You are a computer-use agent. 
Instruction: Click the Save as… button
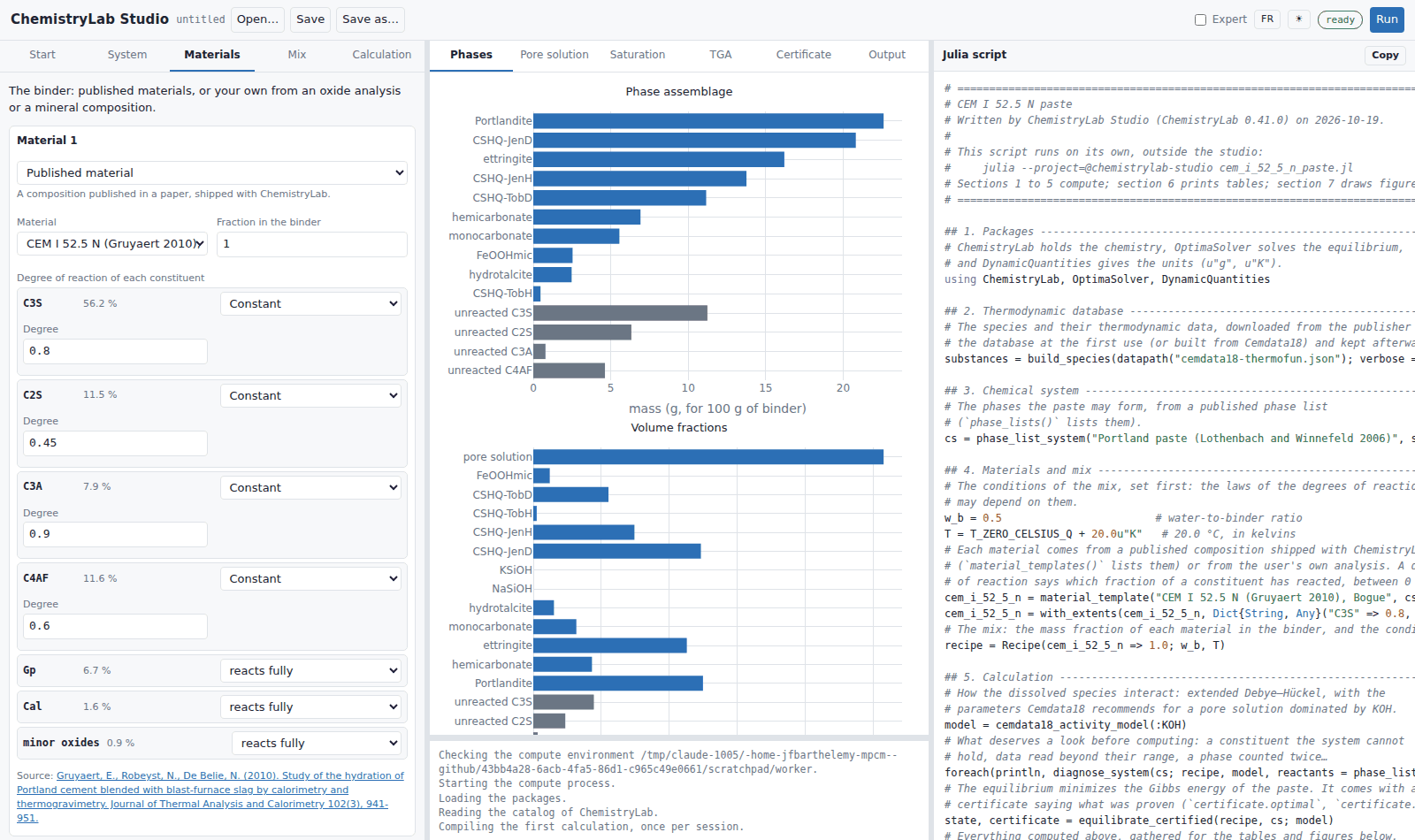pyautogui.click(x=371, y=19)
